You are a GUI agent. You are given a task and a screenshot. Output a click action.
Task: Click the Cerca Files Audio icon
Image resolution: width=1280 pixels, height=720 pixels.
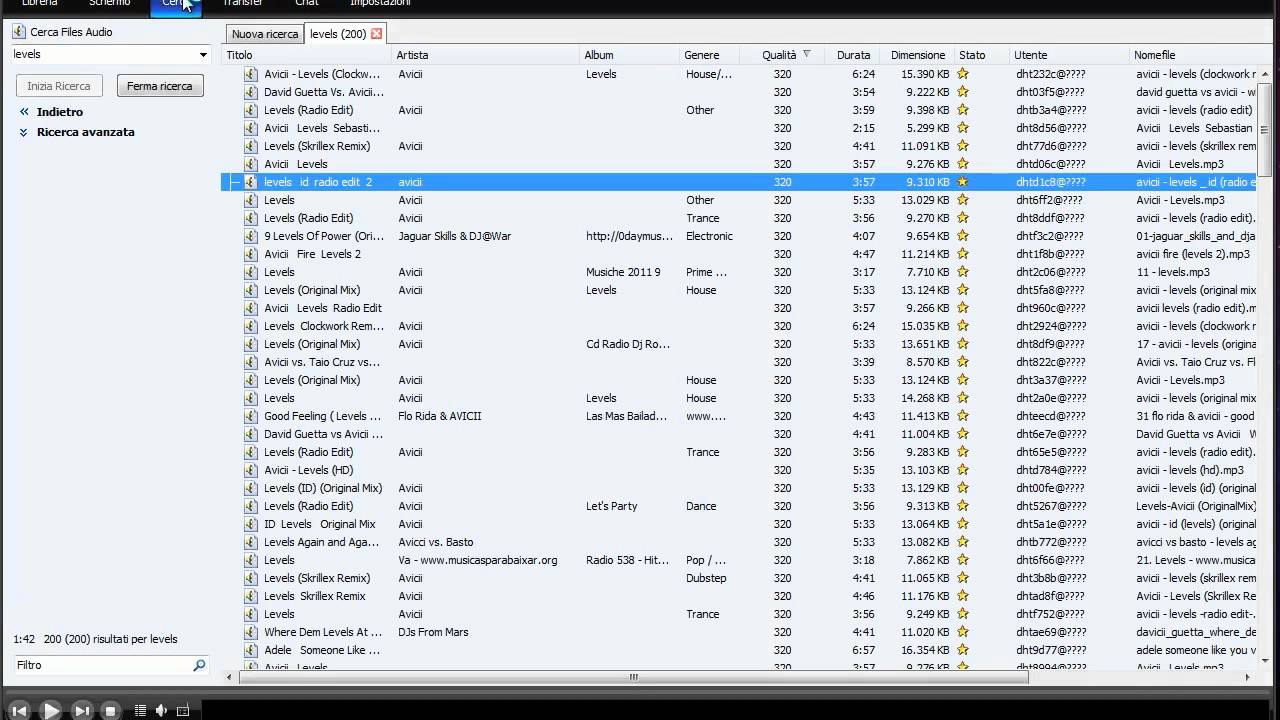pyautogui.click(x=19, y=32)
